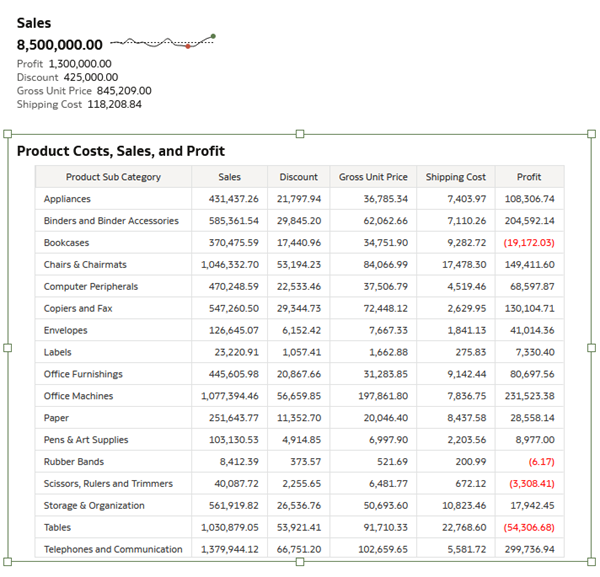Click the Product Costs, Sales, and Profit title

pos(121,151)
